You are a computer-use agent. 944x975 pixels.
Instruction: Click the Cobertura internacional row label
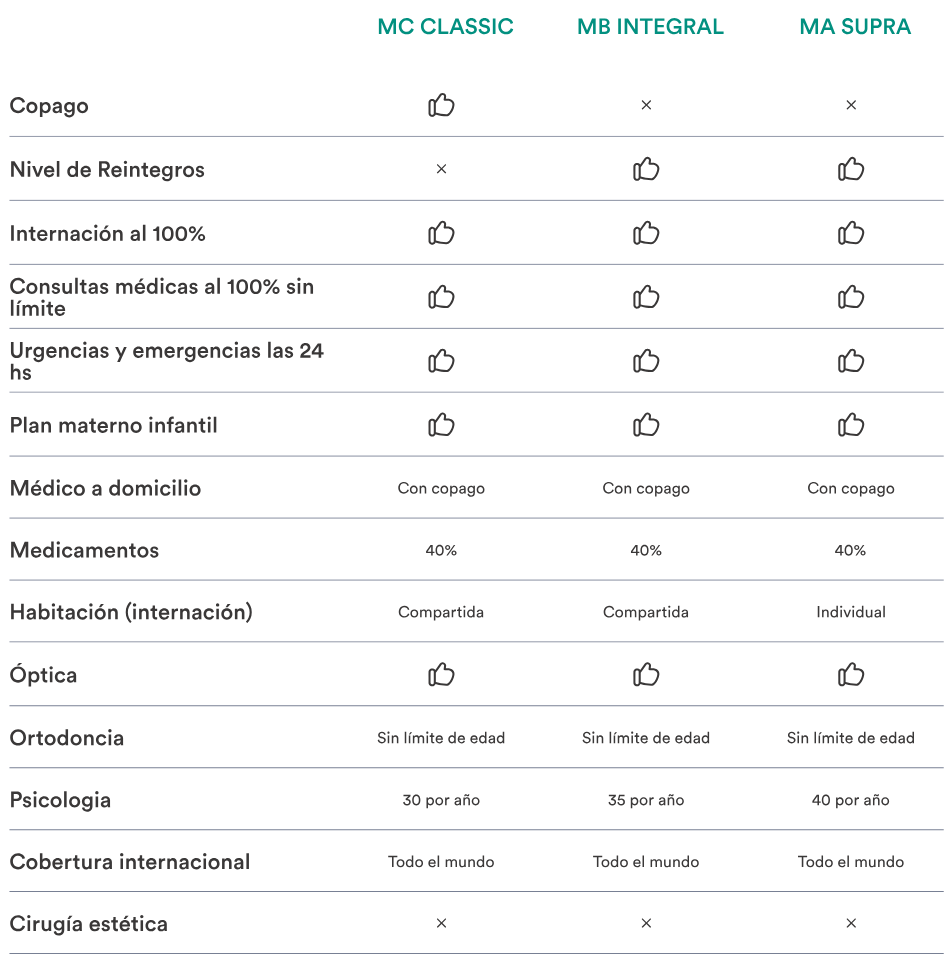pyautogui.click(x=130, y=862)
